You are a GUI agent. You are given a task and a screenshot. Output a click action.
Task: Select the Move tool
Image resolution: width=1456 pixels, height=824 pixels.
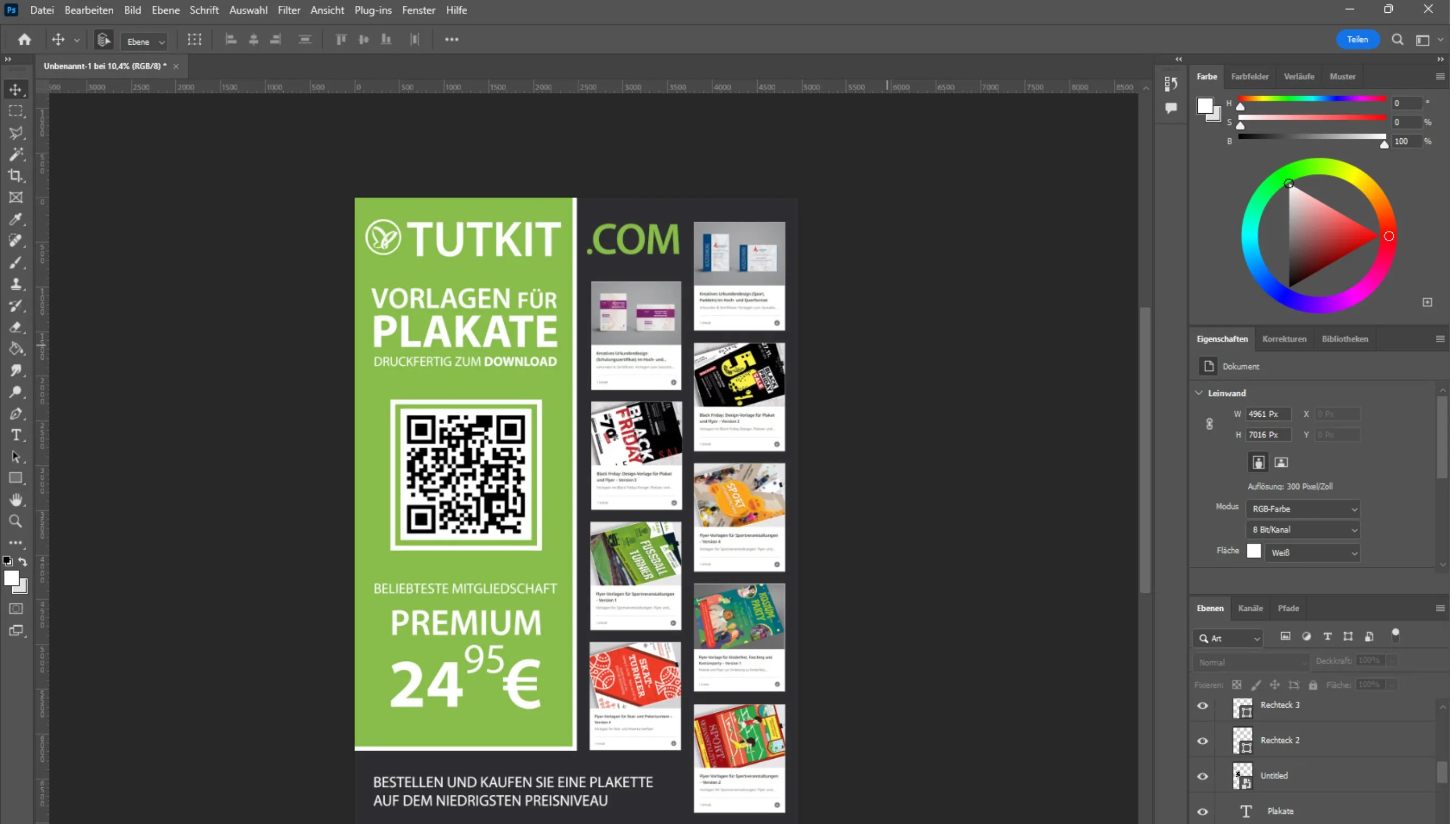coord(16,89)
